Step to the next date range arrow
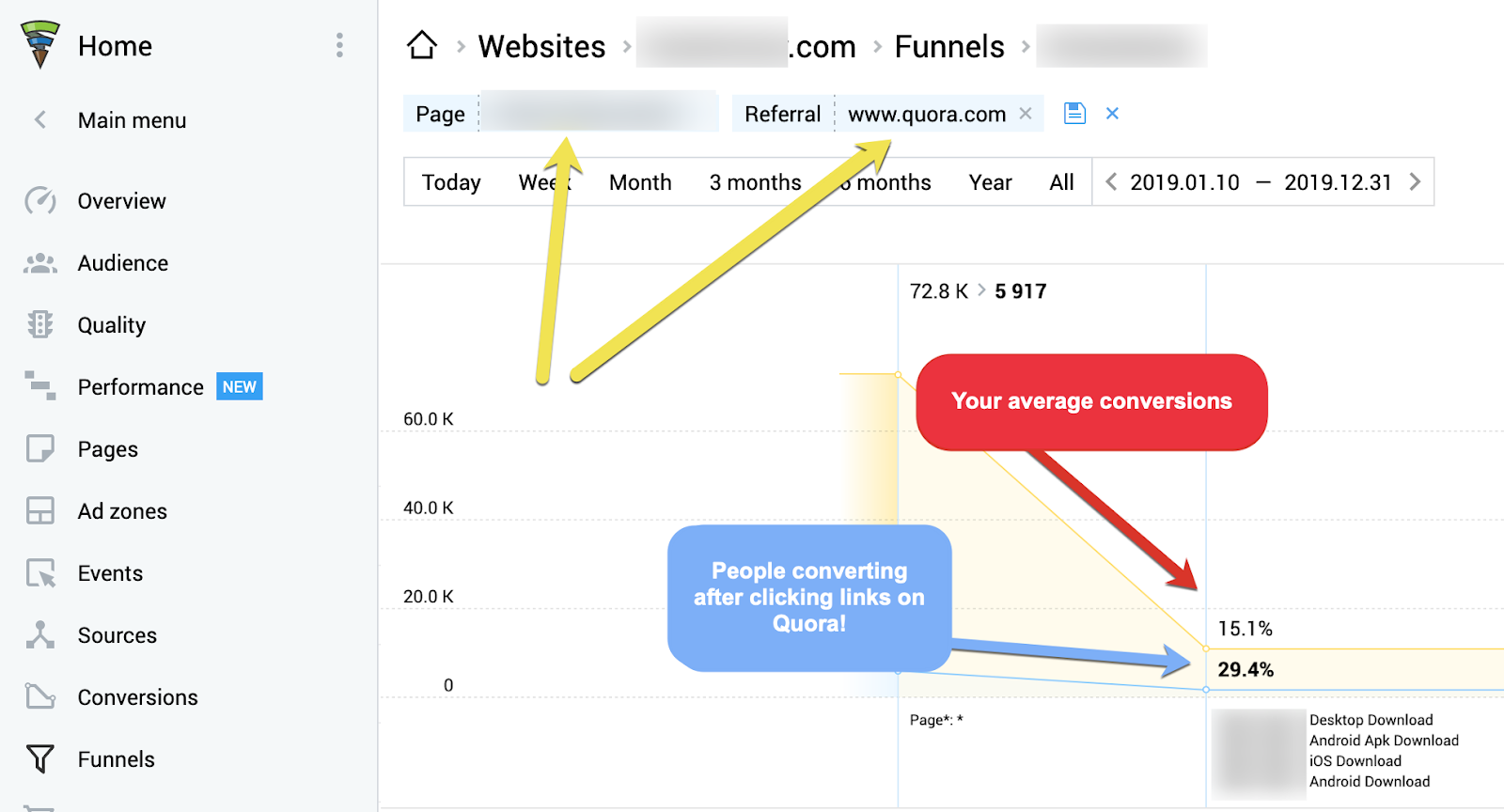1504x812 pixels. tap(1415, 181)
